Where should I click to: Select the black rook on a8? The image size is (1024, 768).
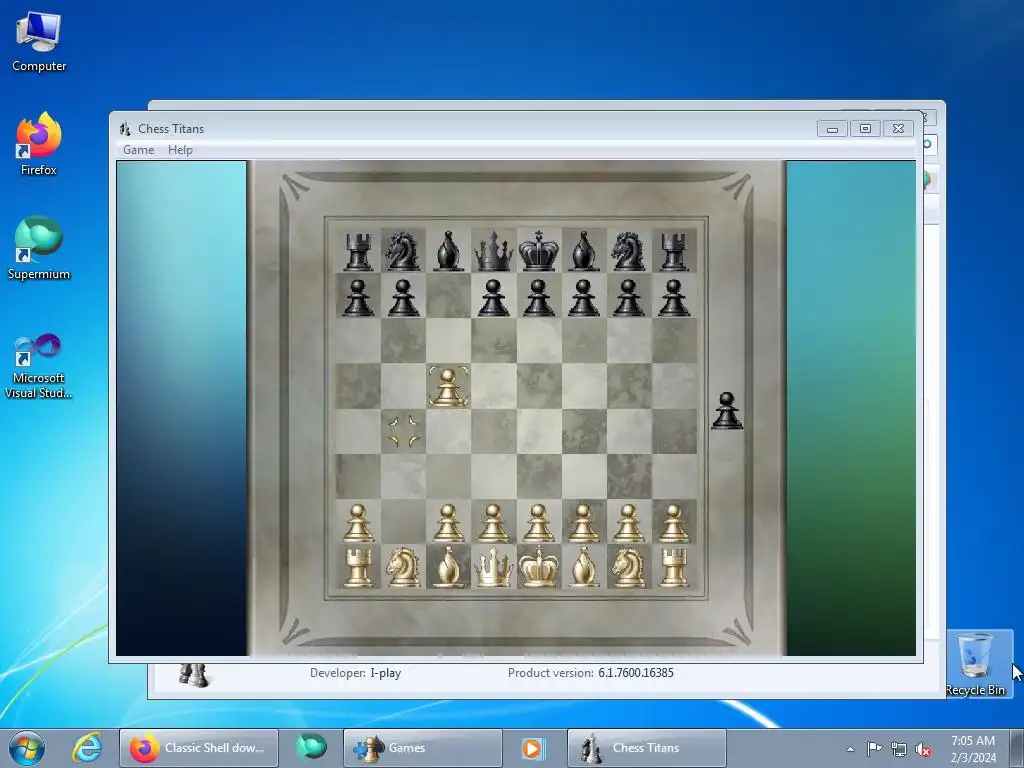point(358,251)
